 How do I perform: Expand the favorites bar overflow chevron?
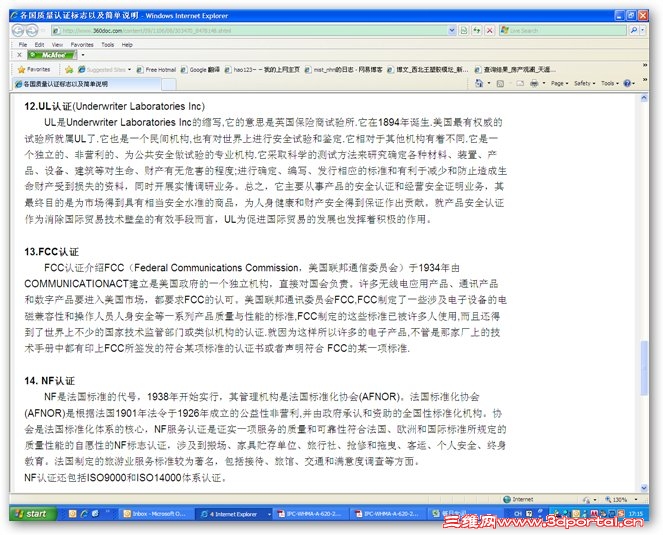(644, 66)
